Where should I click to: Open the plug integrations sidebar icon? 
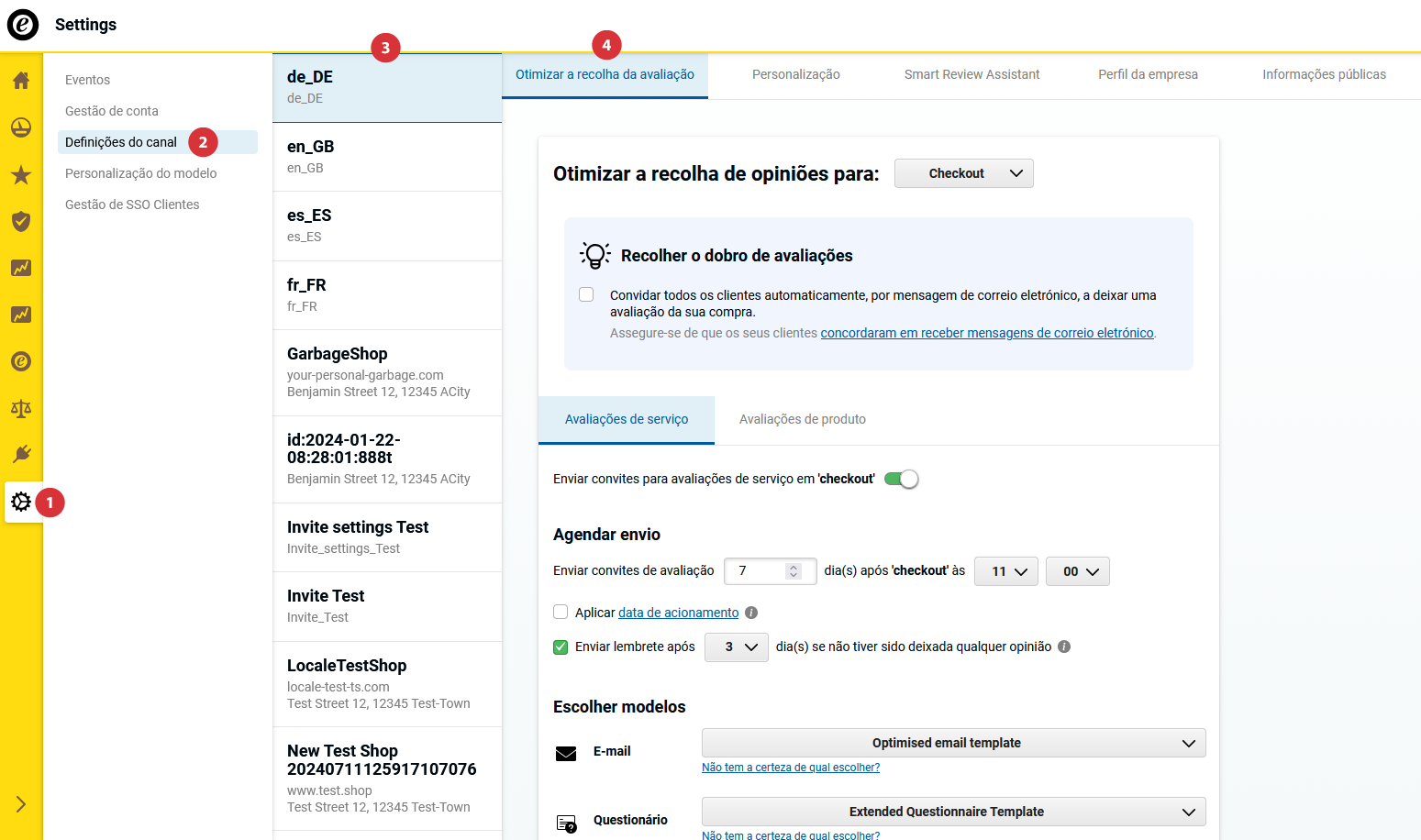[x=21, y=455]
